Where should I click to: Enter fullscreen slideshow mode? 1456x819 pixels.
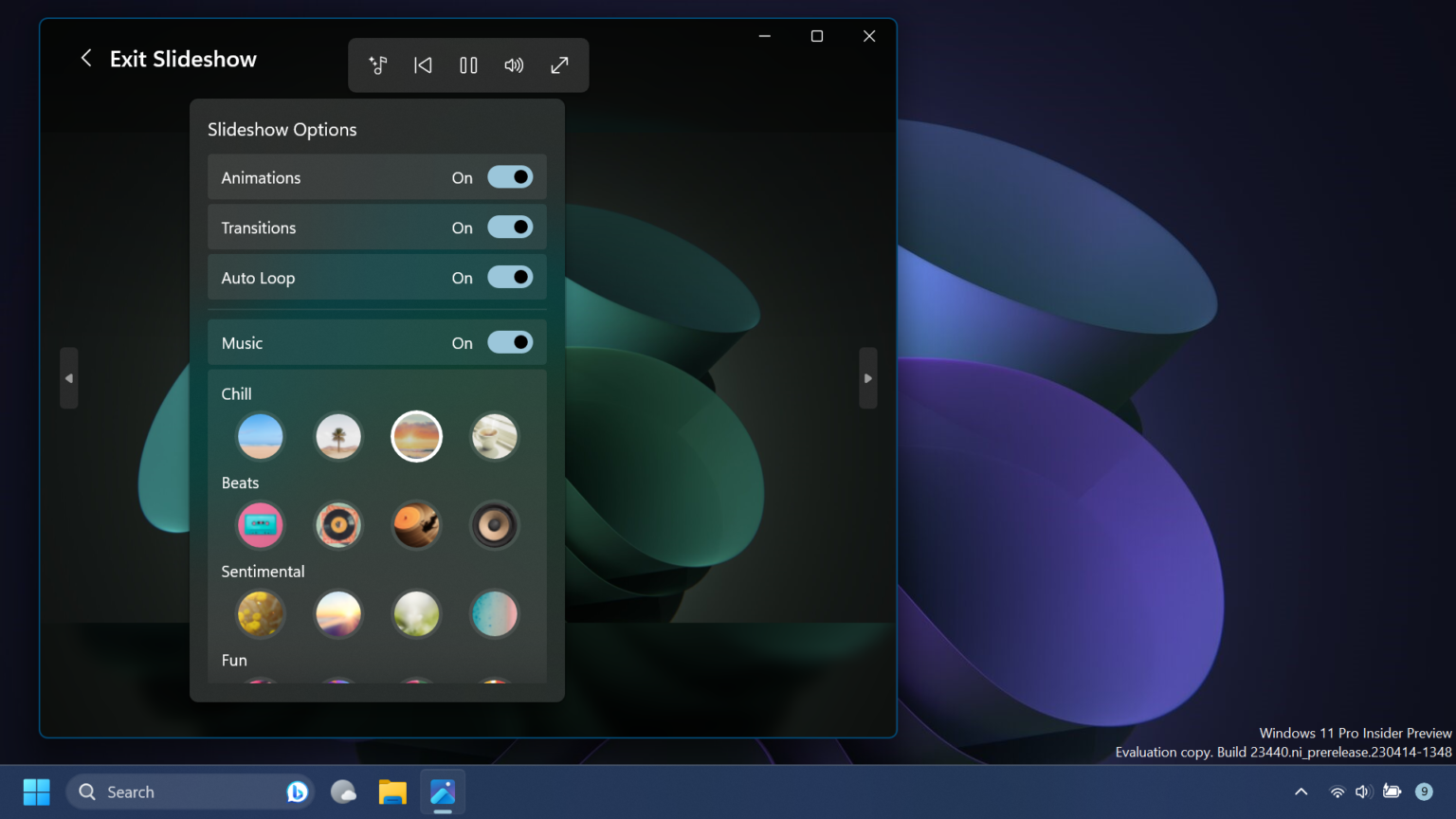click(559, 64)
